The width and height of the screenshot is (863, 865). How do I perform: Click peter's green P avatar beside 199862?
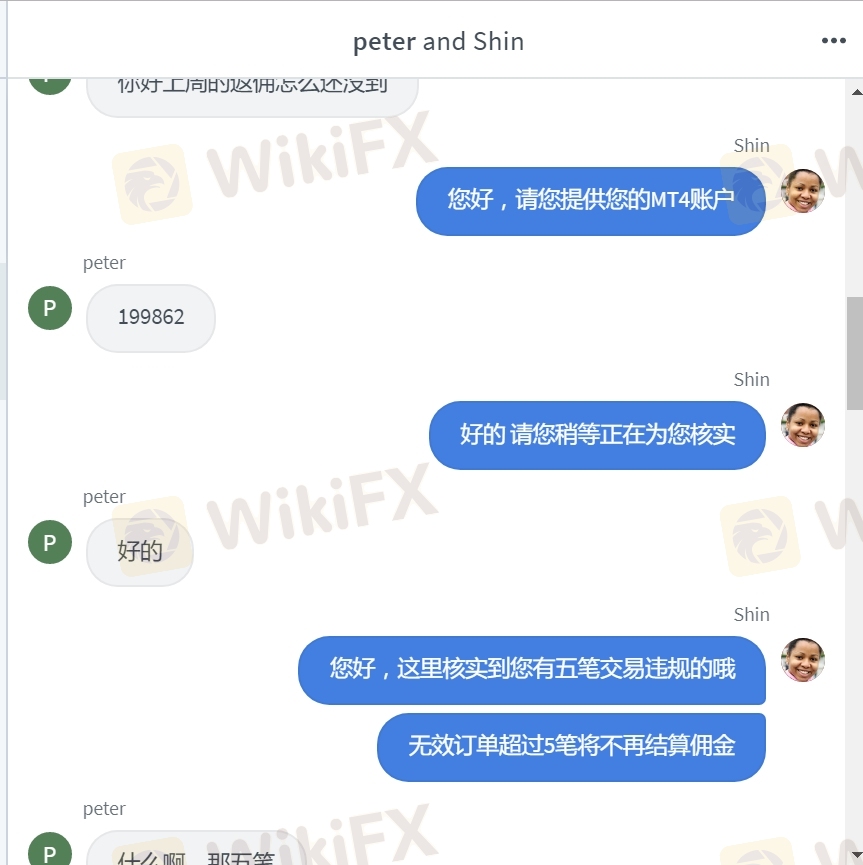(50, 308)
